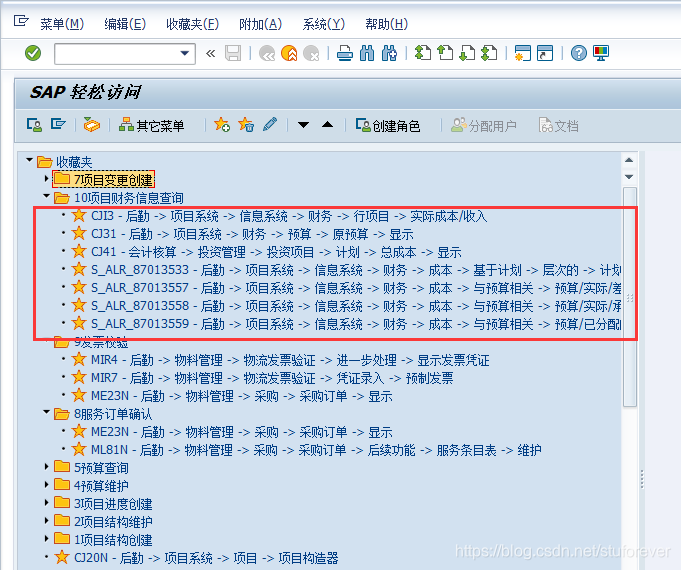This screenshot has width=681, height=570.
Task: Click the orange Exit icon
Action: coord(289,53)
